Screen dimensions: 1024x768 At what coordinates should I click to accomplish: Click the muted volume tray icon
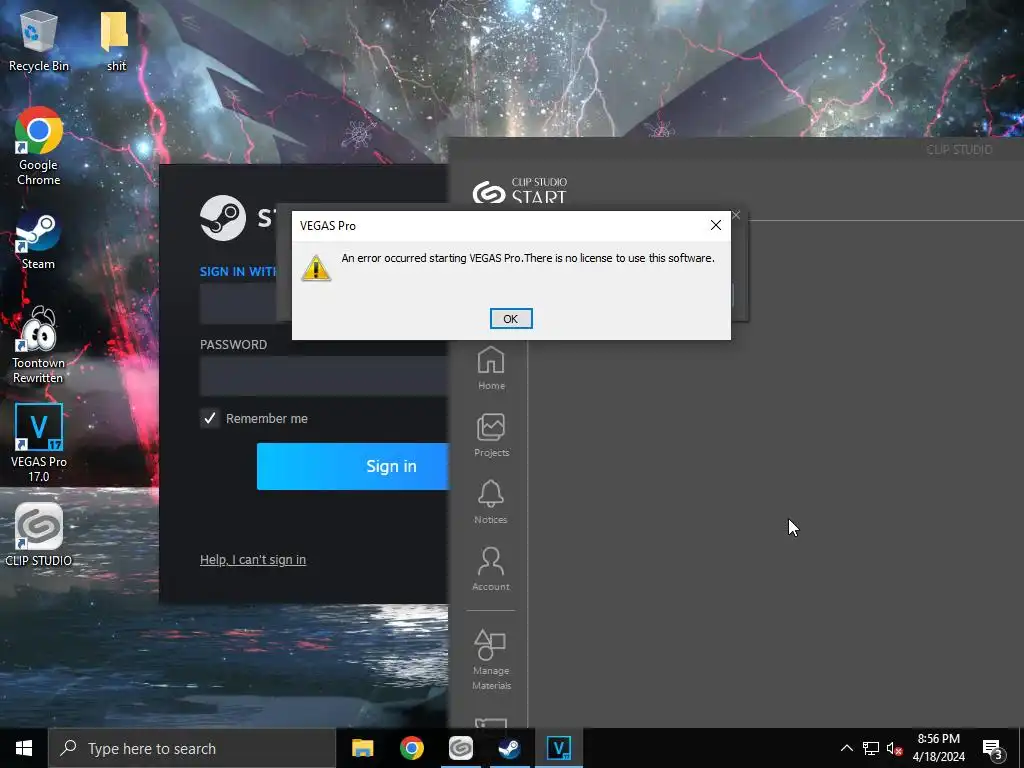(x=894, y=748)
